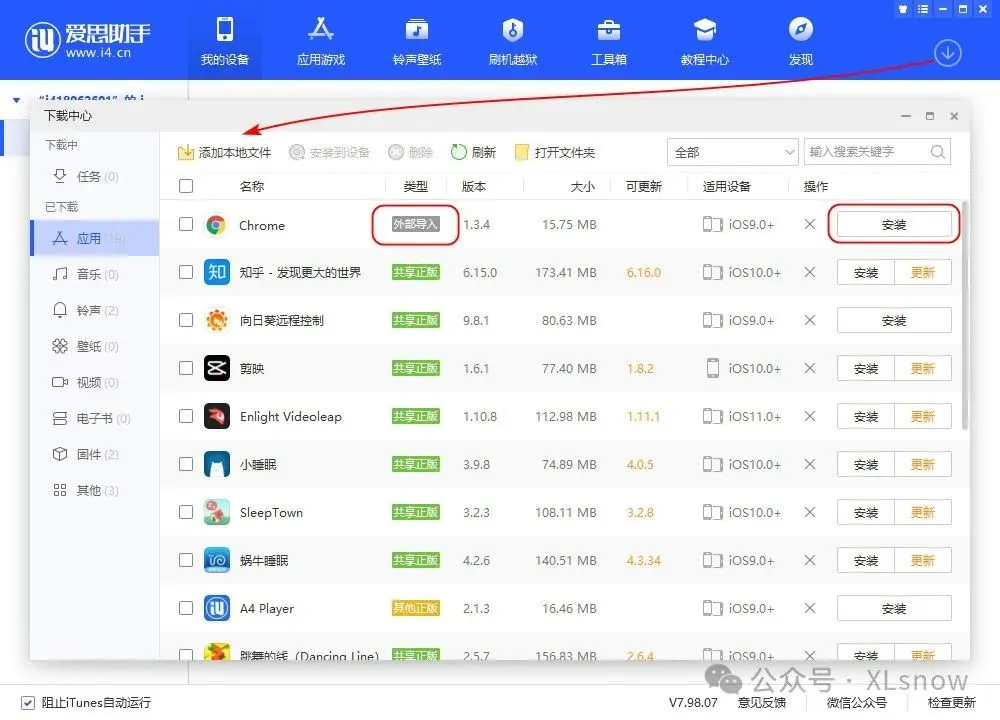1000x720 pixels.
Task: Select 电子书 in the sidebar
Action: (x=94, y=418)
